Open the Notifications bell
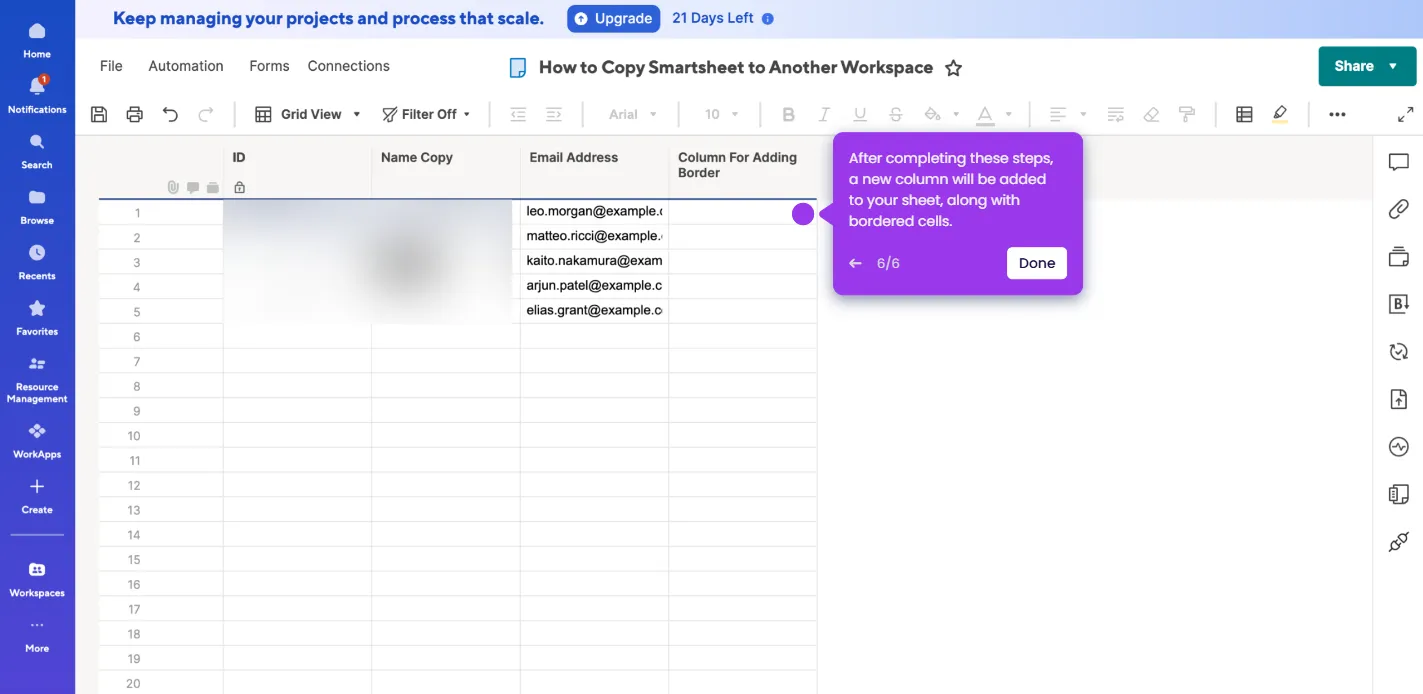Image resolution: width=1423 pixels, height=694 pixels. point(37,95)
